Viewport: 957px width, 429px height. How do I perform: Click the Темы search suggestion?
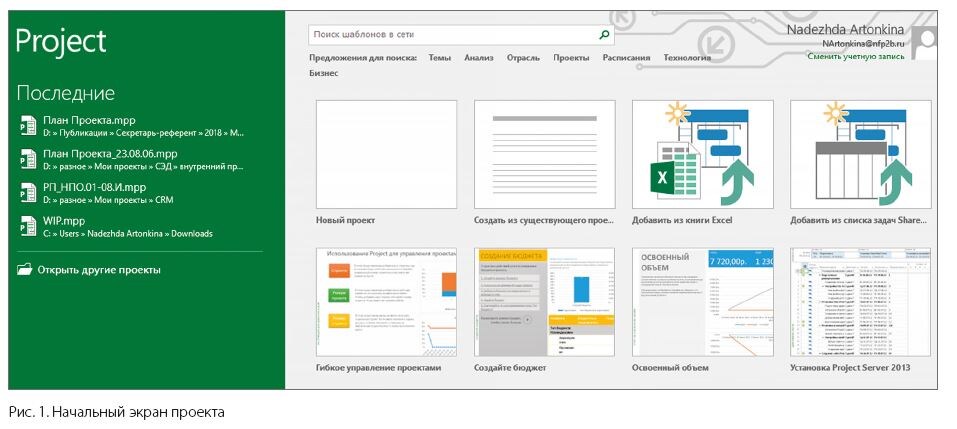click(x=439, y=58)
